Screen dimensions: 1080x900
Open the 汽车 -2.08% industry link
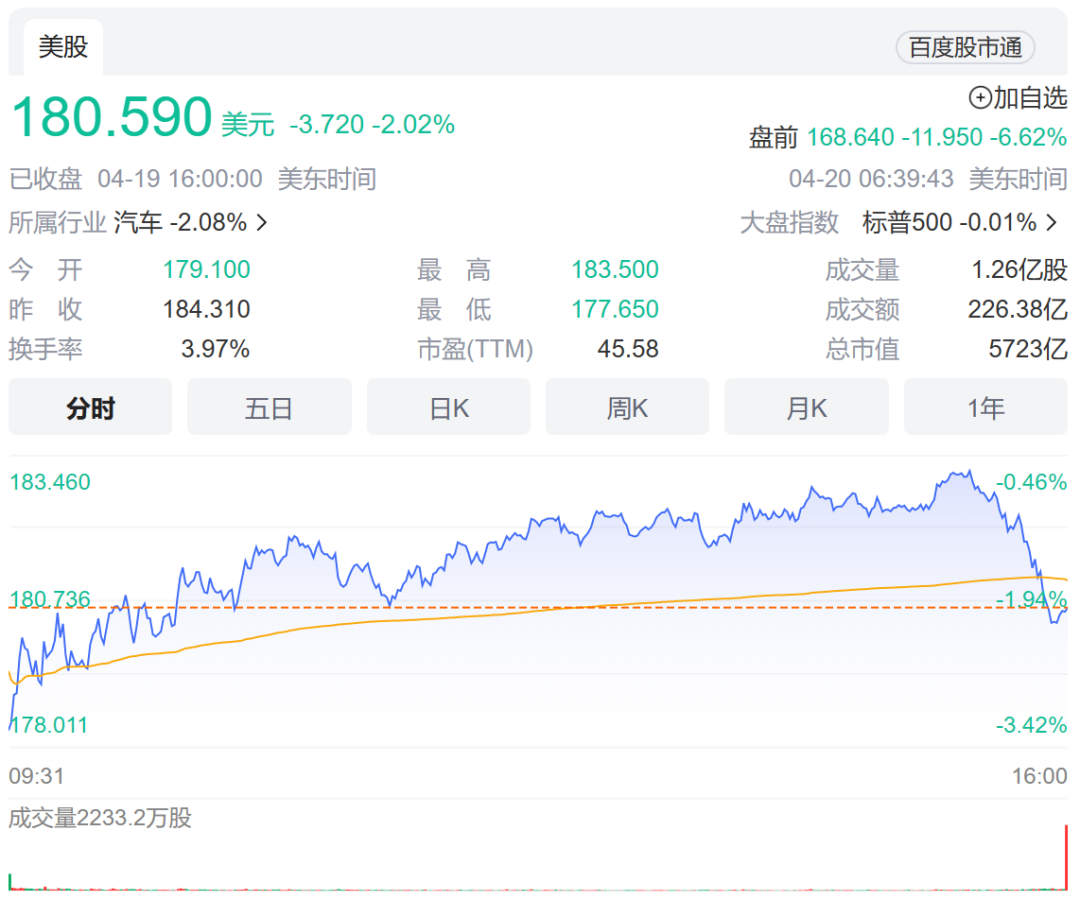[180, 223]
